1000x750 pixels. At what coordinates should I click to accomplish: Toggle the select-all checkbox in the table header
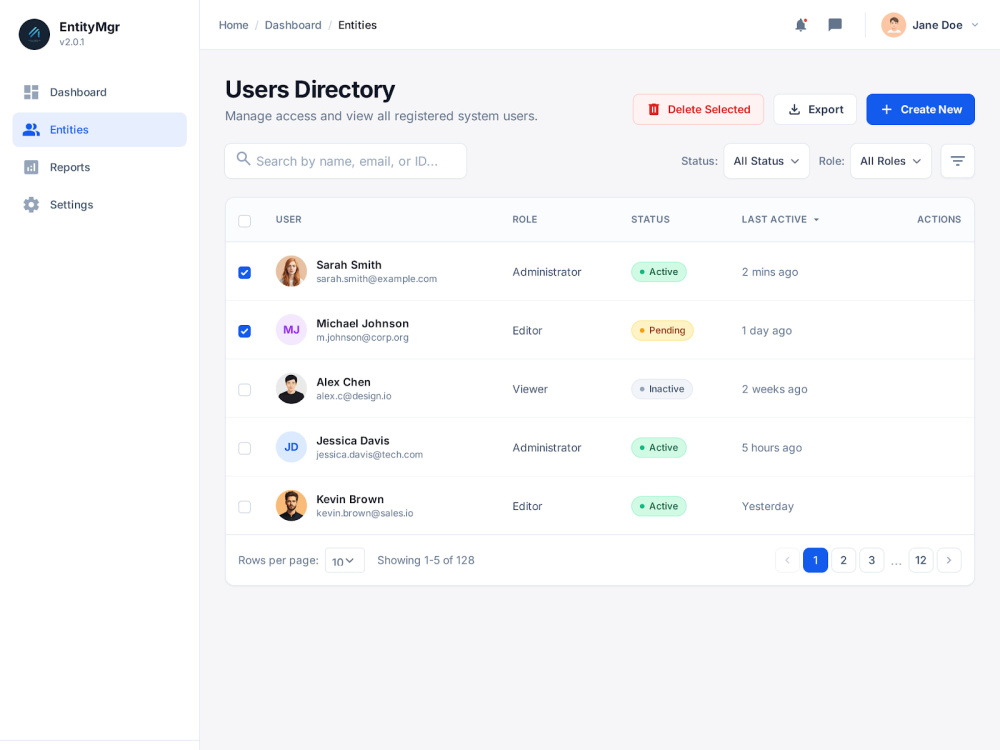245,221
